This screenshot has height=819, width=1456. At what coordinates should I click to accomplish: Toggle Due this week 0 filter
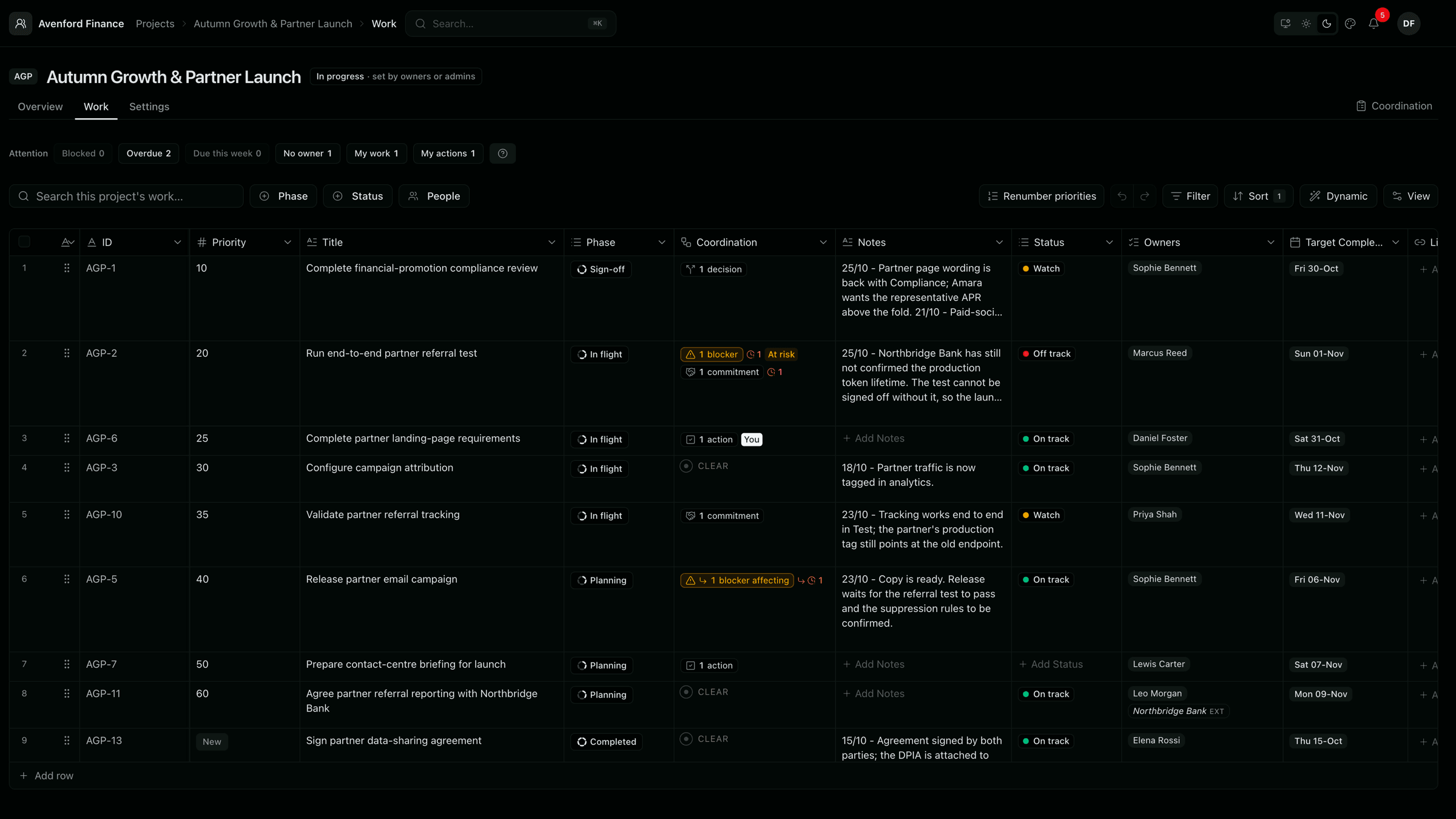(x=227, y=153)
